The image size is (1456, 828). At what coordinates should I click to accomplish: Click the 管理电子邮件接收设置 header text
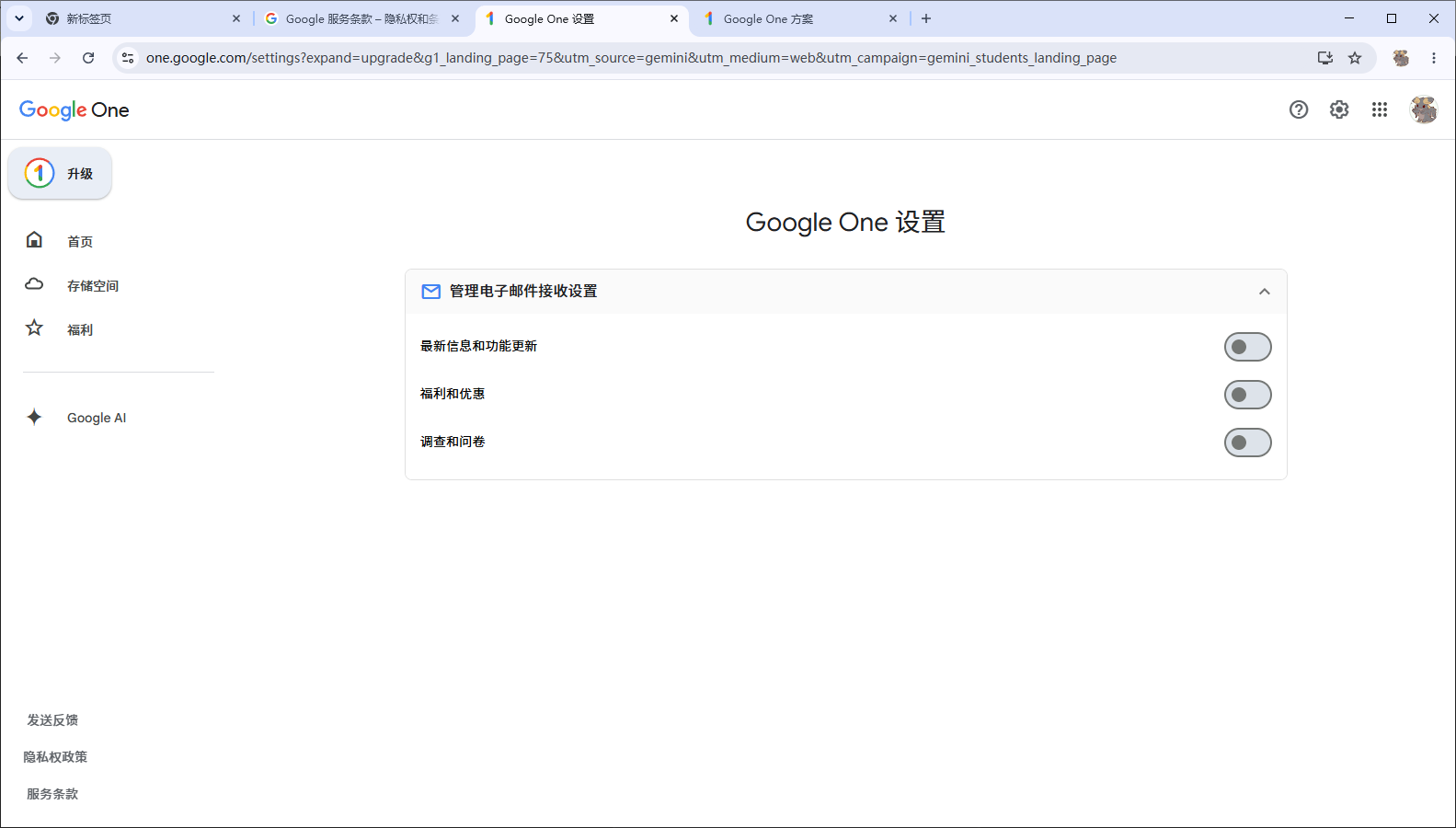[523, 292]
